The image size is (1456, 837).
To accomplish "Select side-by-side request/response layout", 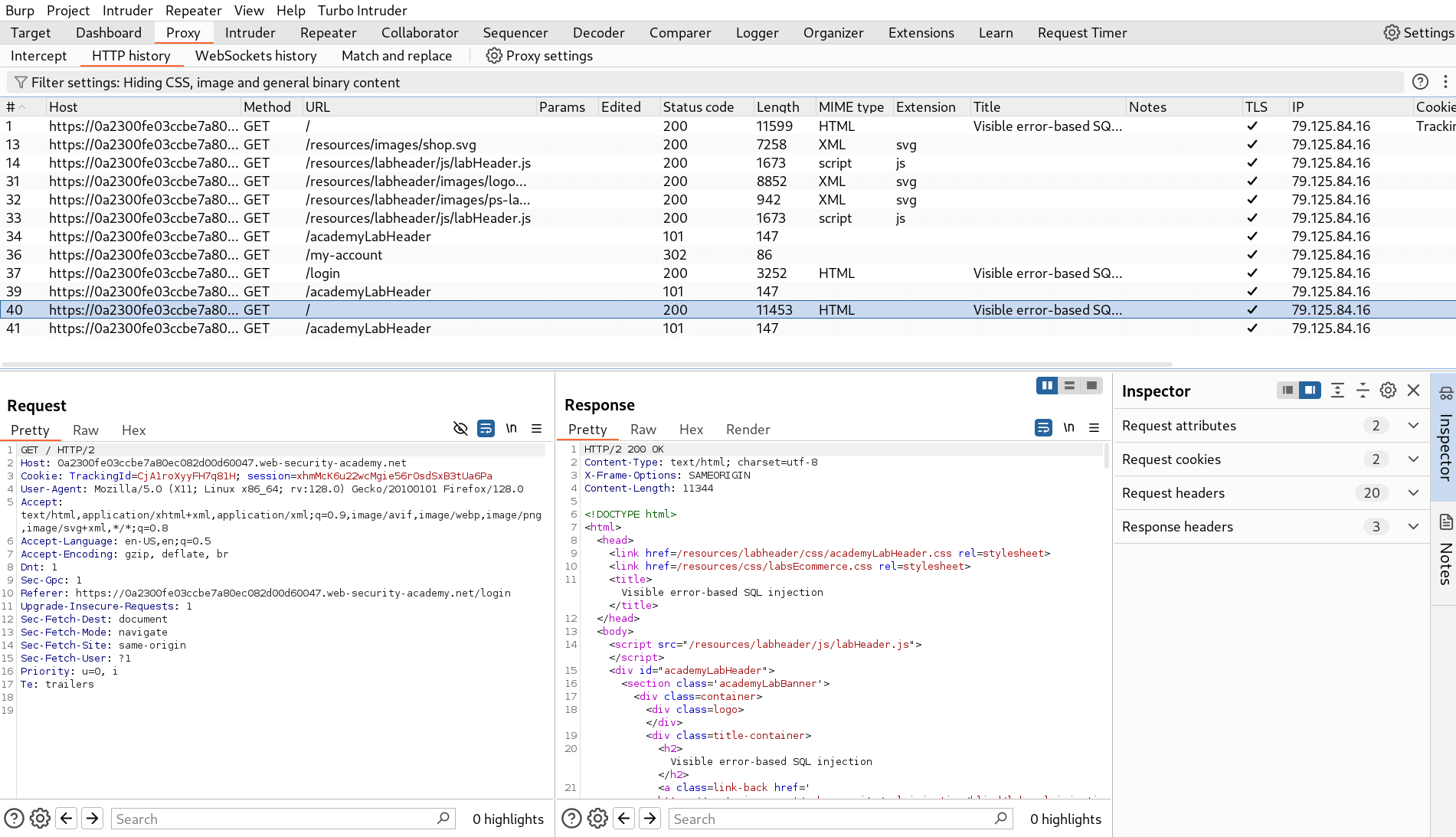I will click(x=1047, y=385).
